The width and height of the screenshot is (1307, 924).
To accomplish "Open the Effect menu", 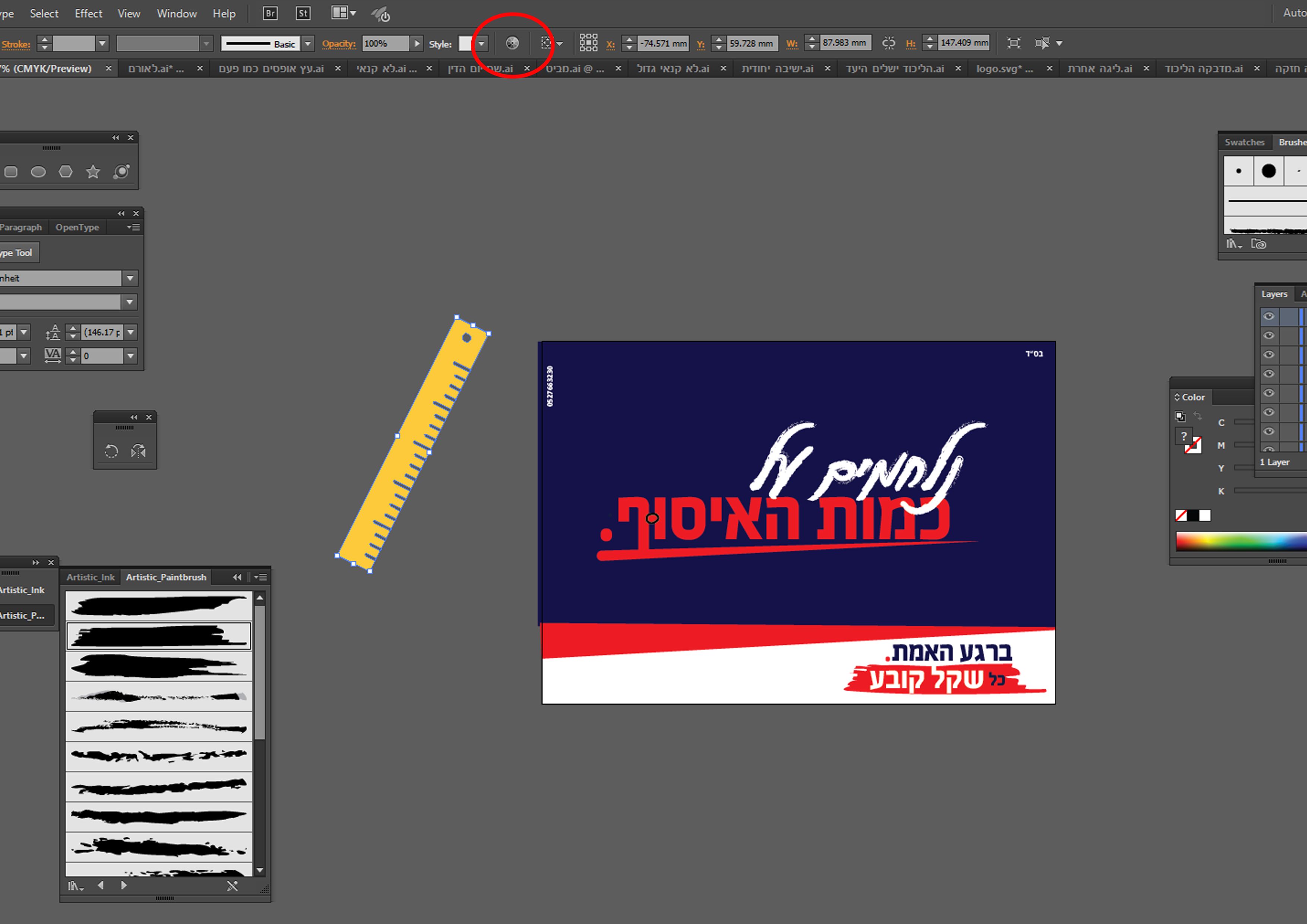I will tap(88, 13).
